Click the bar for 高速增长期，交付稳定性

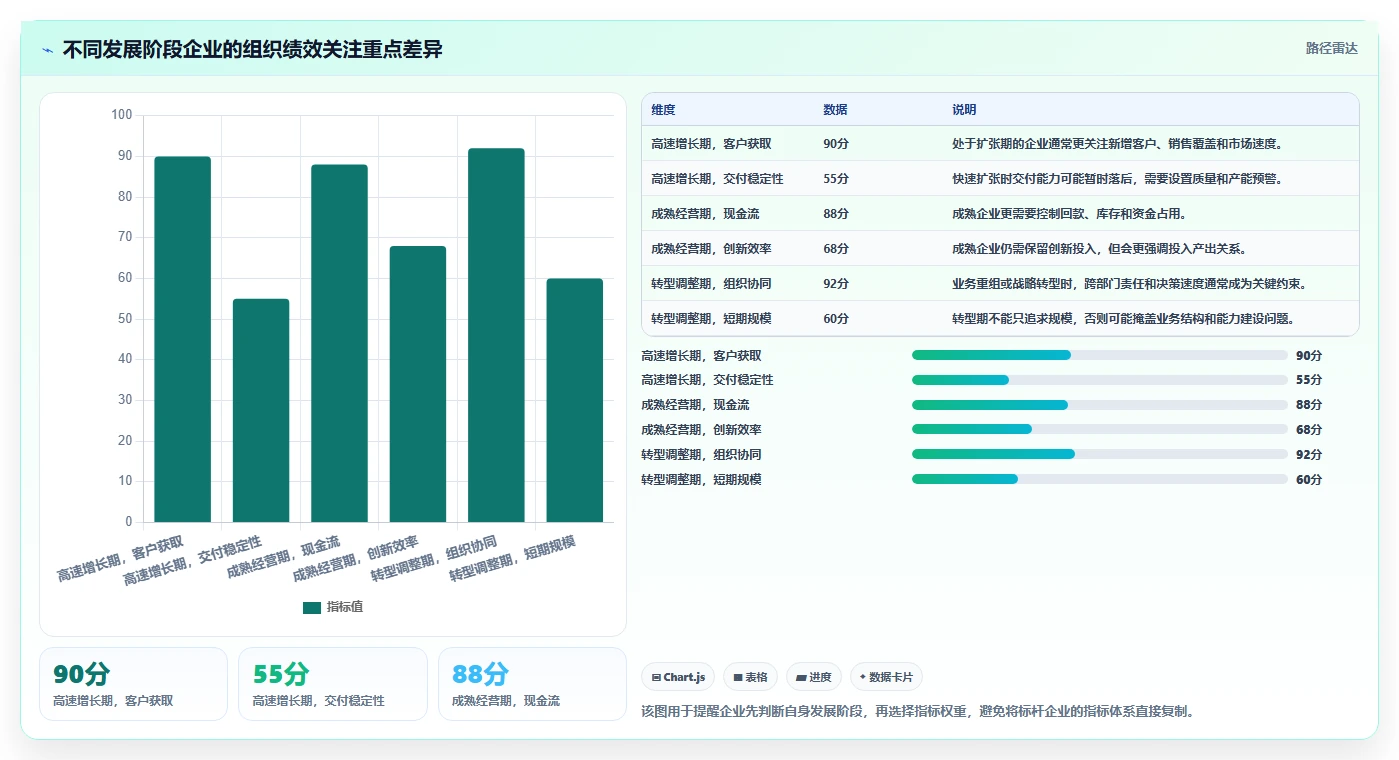click(261, 410)
